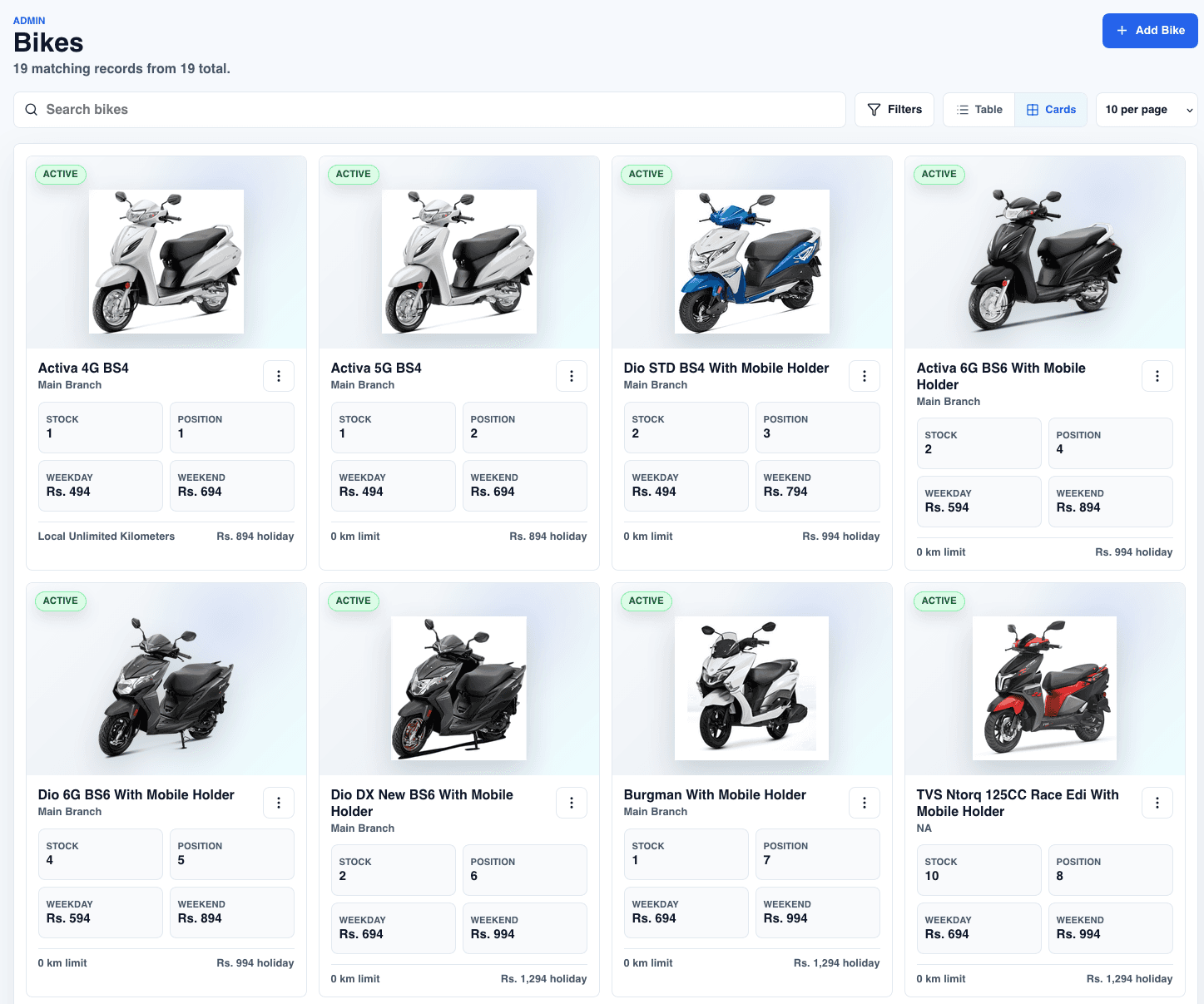Click Dio DX New BS6 With Mobile Holder title
1204x1004 pixels.
coord(422,804)
